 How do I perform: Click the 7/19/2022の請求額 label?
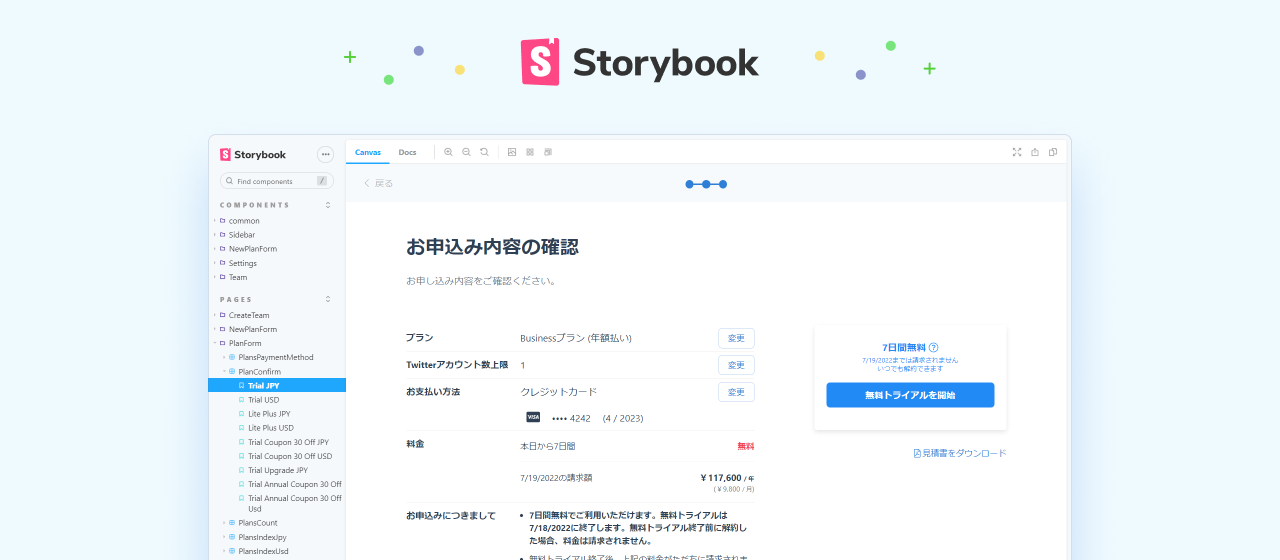coord(556,478)
